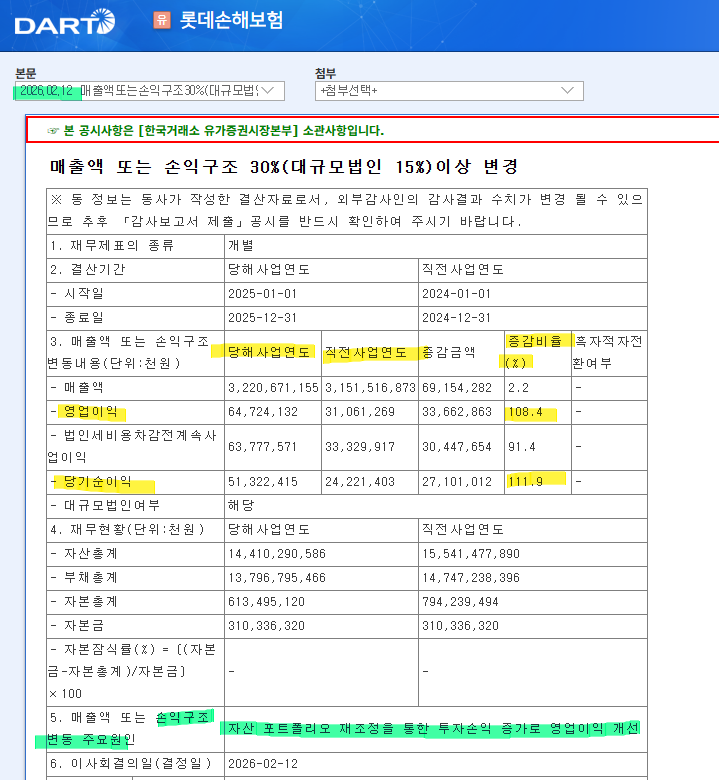Image resolution: width=719 pixels, height=780 pixels.
Task: Click the 자산총계 value 14,410,290,586
Action: pos(277,554)
